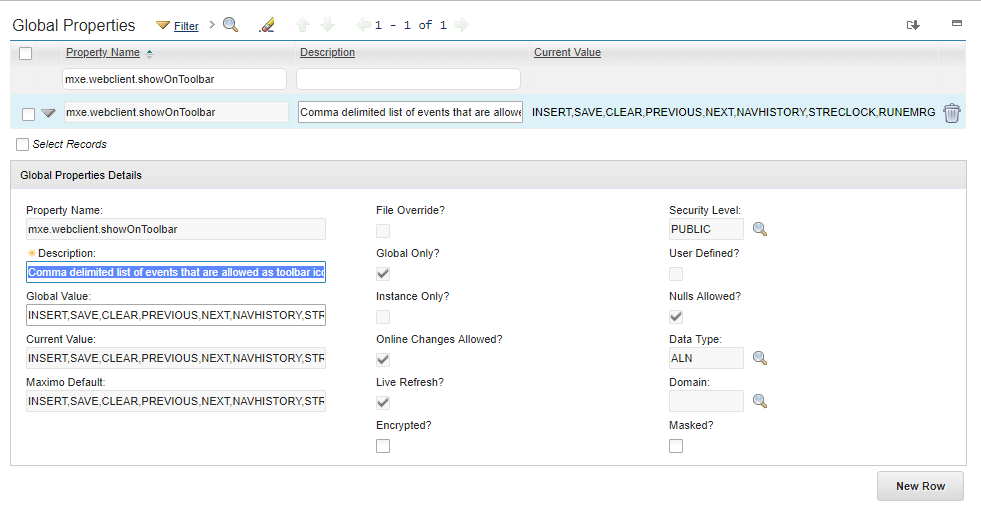Click the next row down arrow
981x517 pixels.
pyautogui.click(x=327, y=25)
